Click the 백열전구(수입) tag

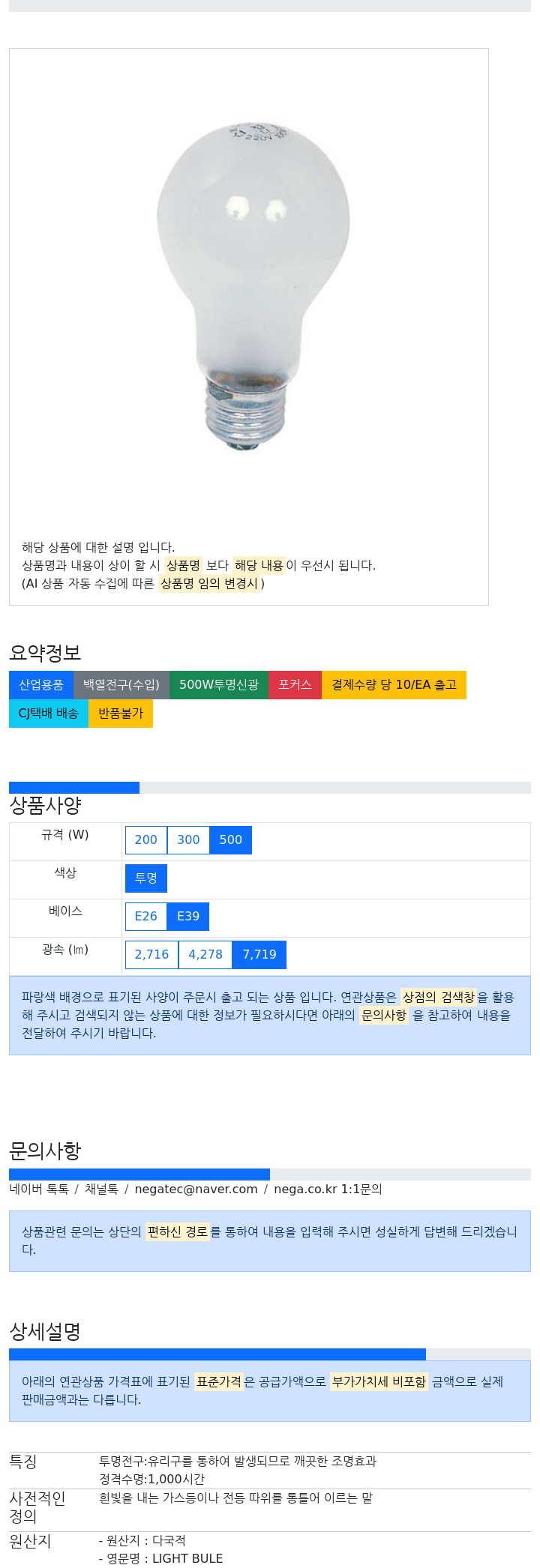(x=121, y=685)
